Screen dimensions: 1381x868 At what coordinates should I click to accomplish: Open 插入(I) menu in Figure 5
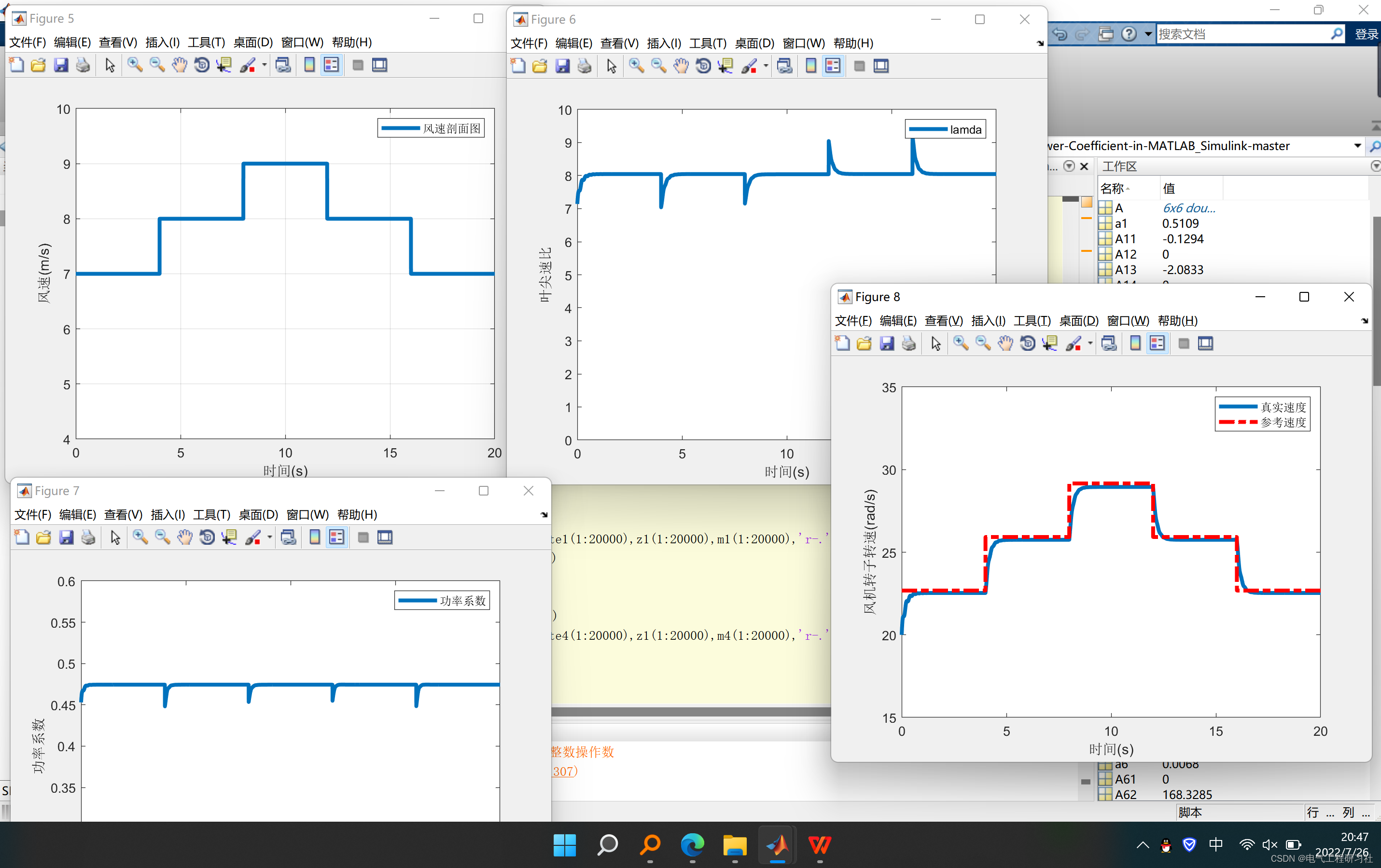(x=162, y=42)
